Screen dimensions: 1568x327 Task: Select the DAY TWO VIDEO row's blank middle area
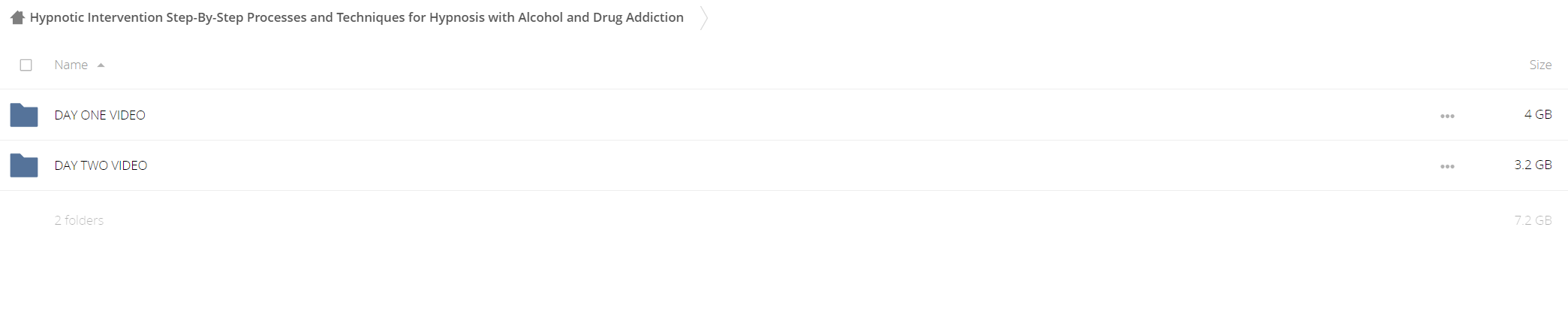(x=788, y=165)
